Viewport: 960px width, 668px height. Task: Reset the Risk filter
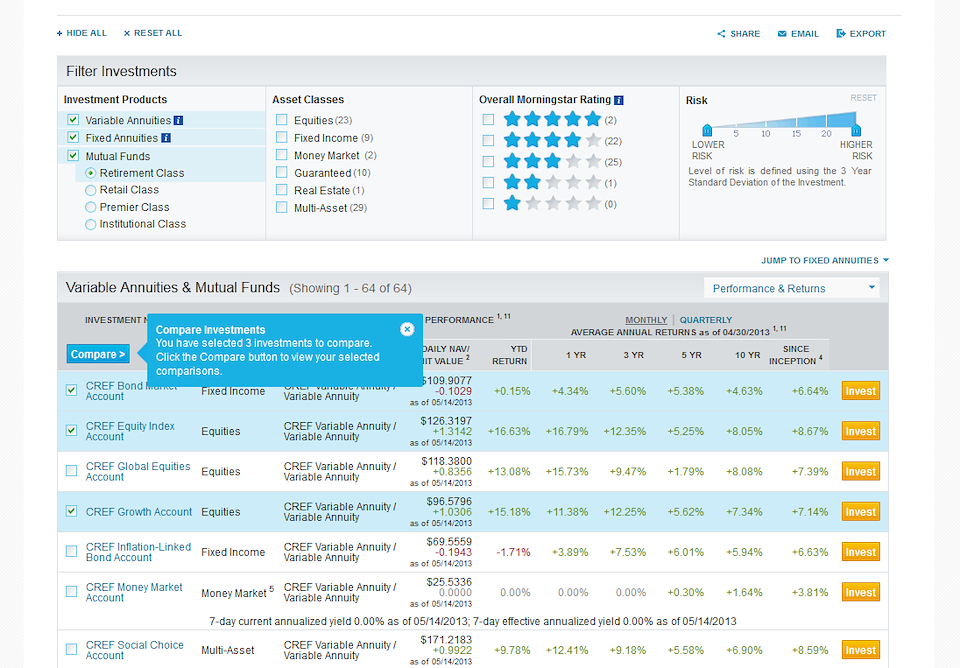(863, 98)
